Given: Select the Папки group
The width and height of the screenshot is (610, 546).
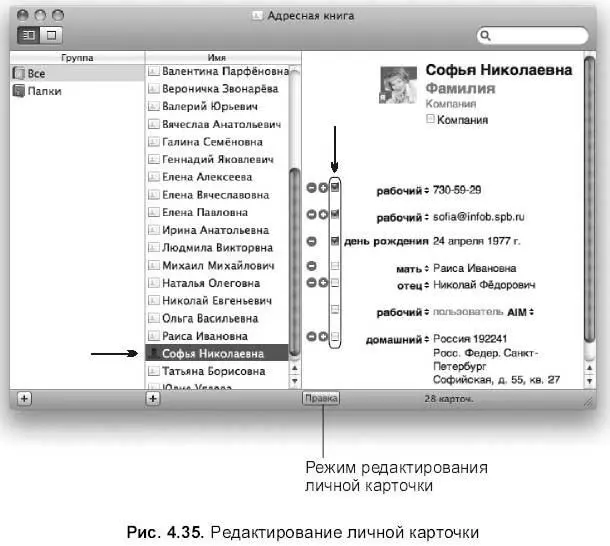Looking at the screenshot, I should coord(77,91).
